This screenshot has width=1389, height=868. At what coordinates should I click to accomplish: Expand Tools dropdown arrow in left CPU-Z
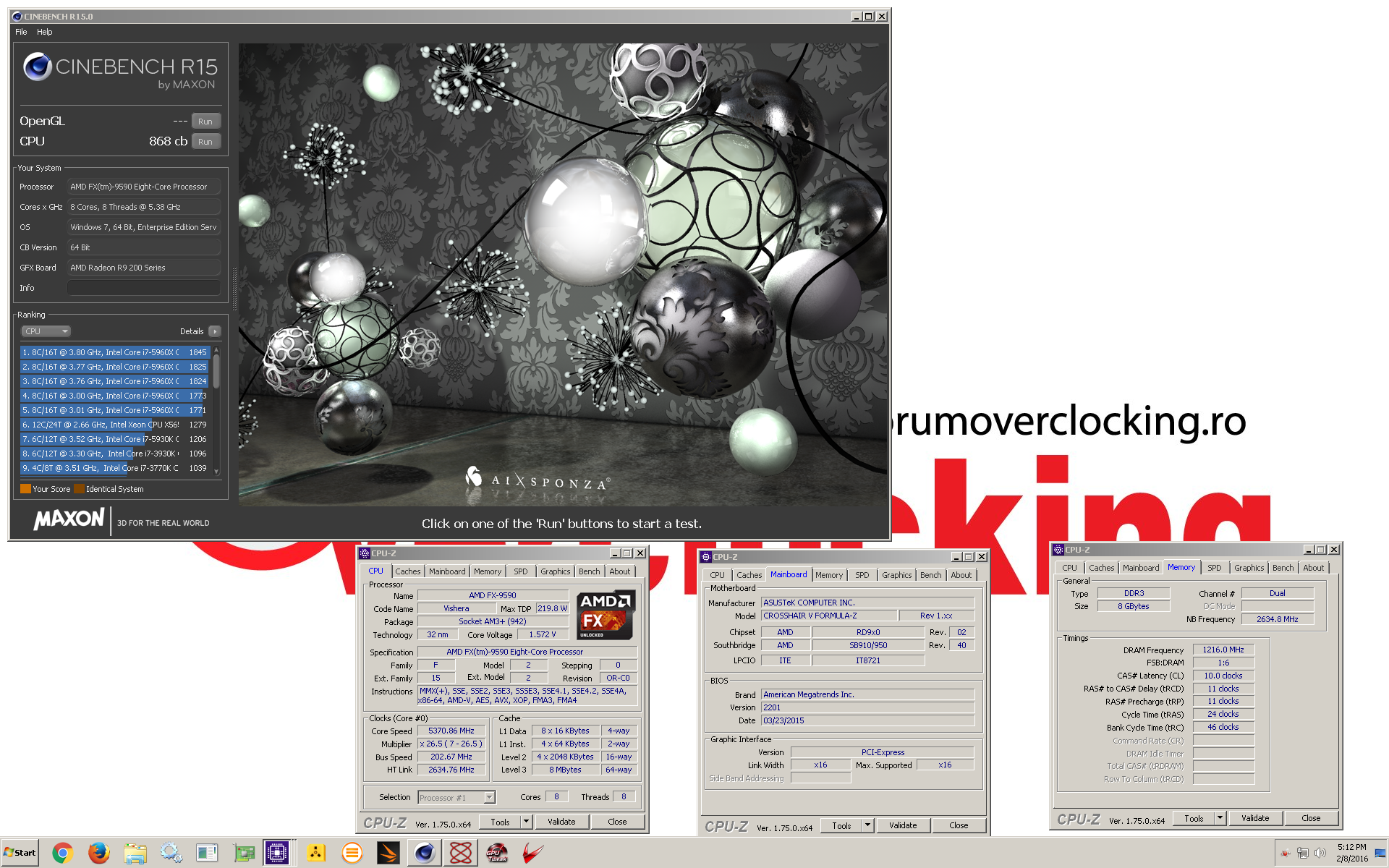(x=527, y=822)
